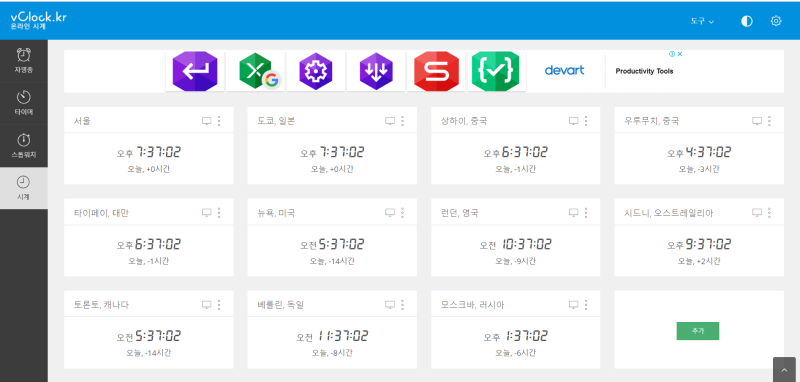Click 모스크바 offset text 오늘, -6시간

coord(515,352)
